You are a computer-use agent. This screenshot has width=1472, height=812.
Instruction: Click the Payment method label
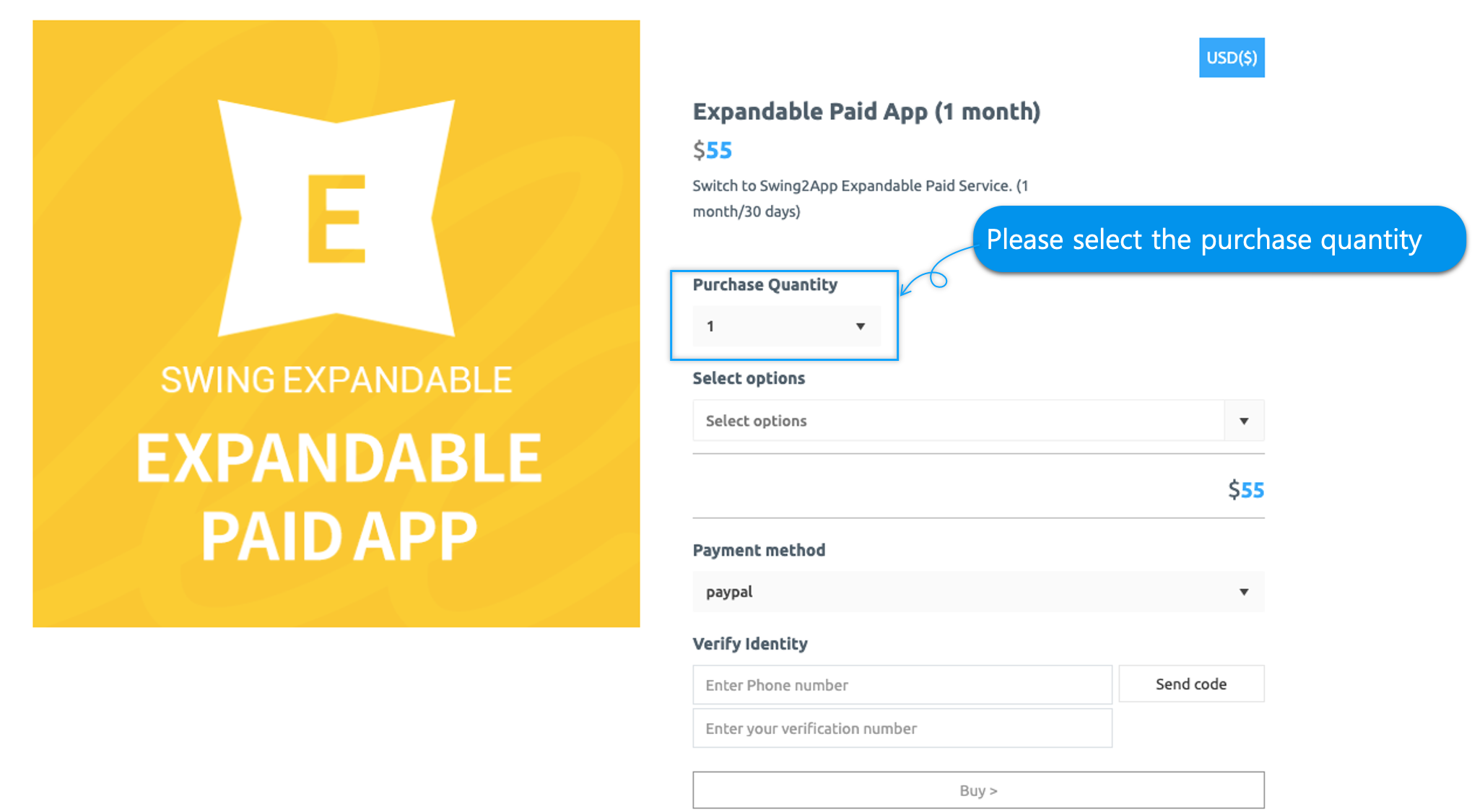click(x=759, y=550)
